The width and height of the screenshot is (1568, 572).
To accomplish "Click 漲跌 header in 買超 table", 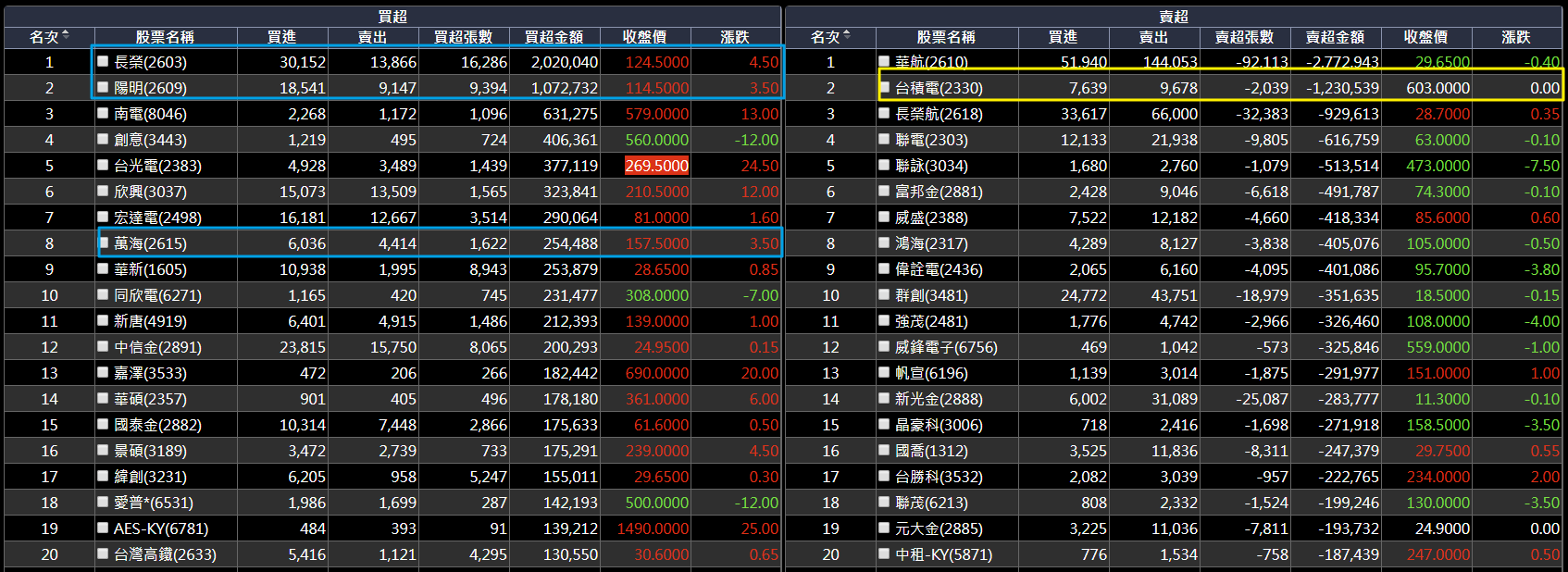I will click(735, 37).
